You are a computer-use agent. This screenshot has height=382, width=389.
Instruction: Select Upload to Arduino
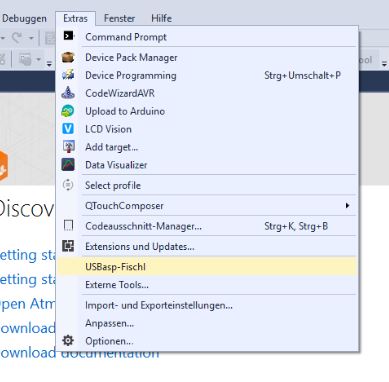tap(207, 111)
